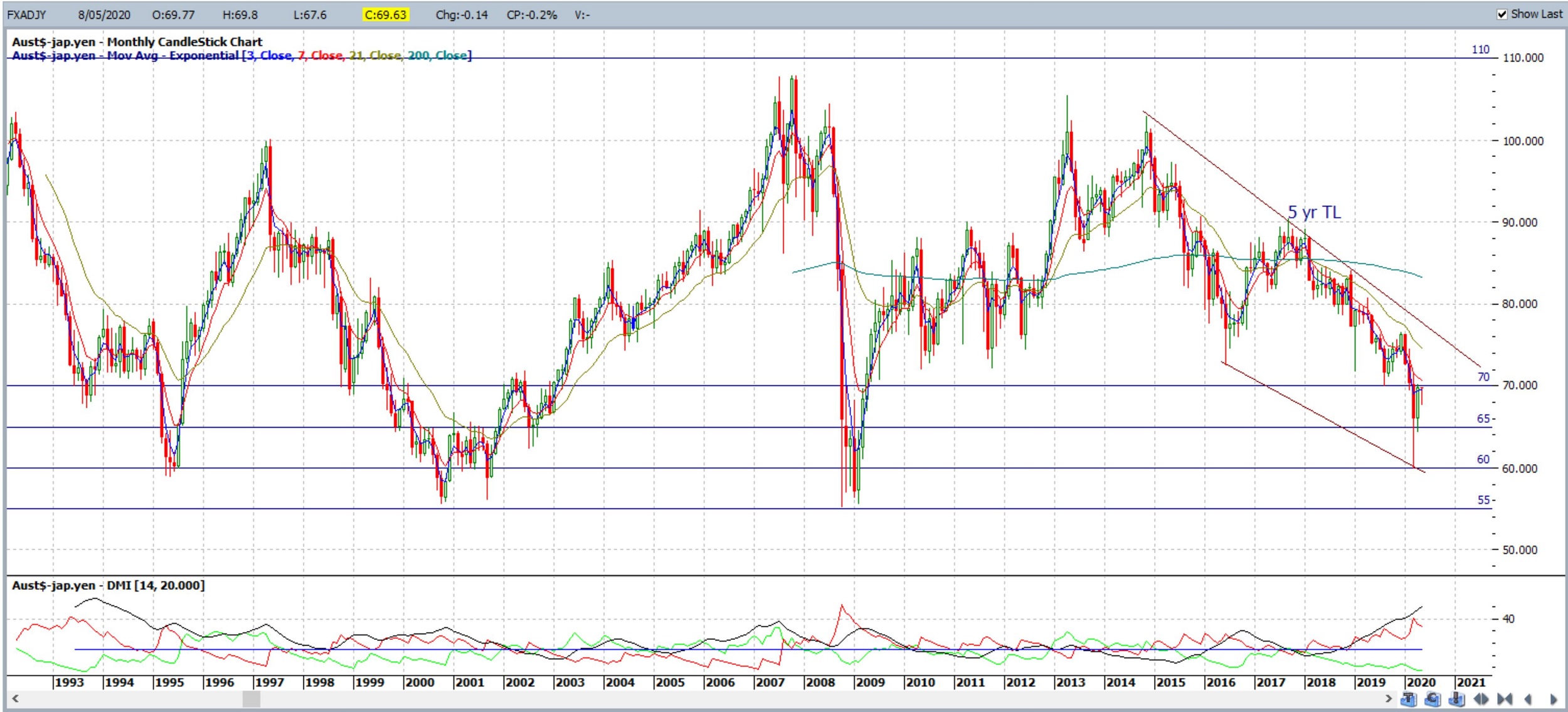
Task: Click the horizontal scrollbar thumb
Action: tap(251, 698)
